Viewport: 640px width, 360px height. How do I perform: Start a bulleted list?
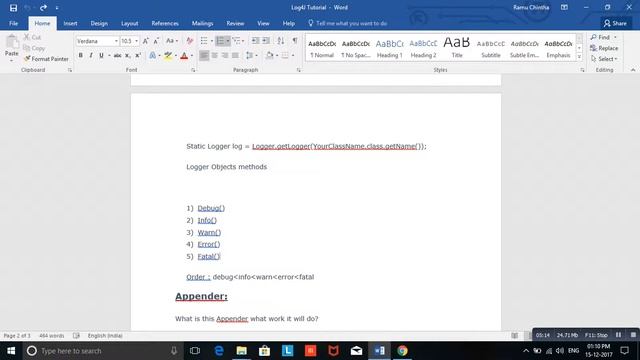coord(204,41)
